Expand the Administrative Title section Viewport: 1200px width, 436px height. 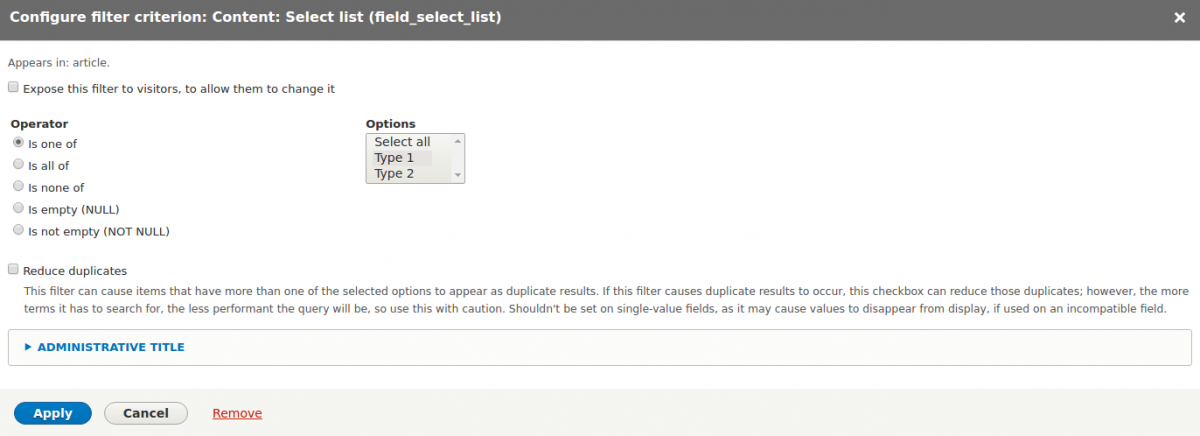pos(110,347)
